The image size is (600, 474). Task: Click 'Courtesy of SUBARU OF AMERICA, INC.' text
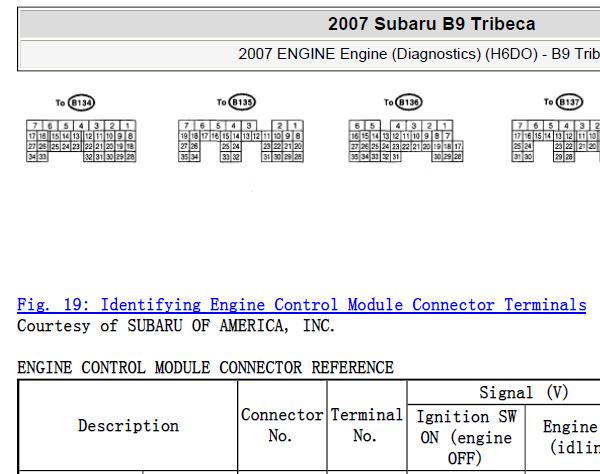click(x=176, y=326)
